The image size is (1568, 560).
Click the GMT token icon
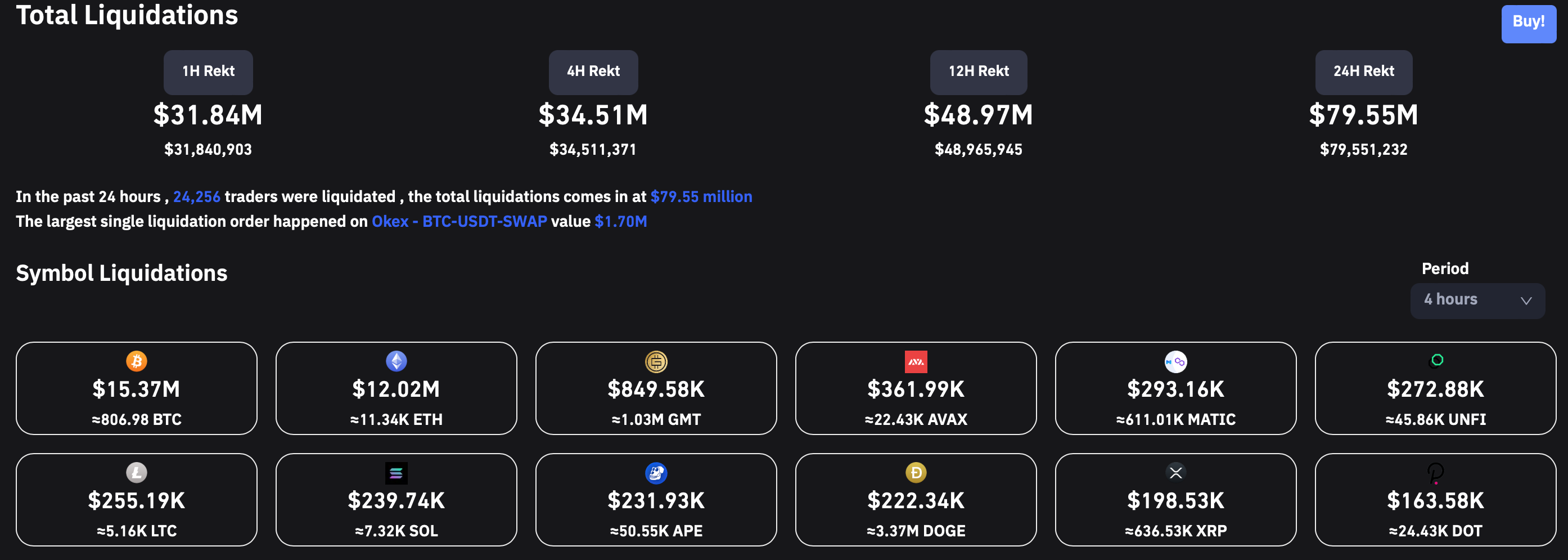(656, 361)
